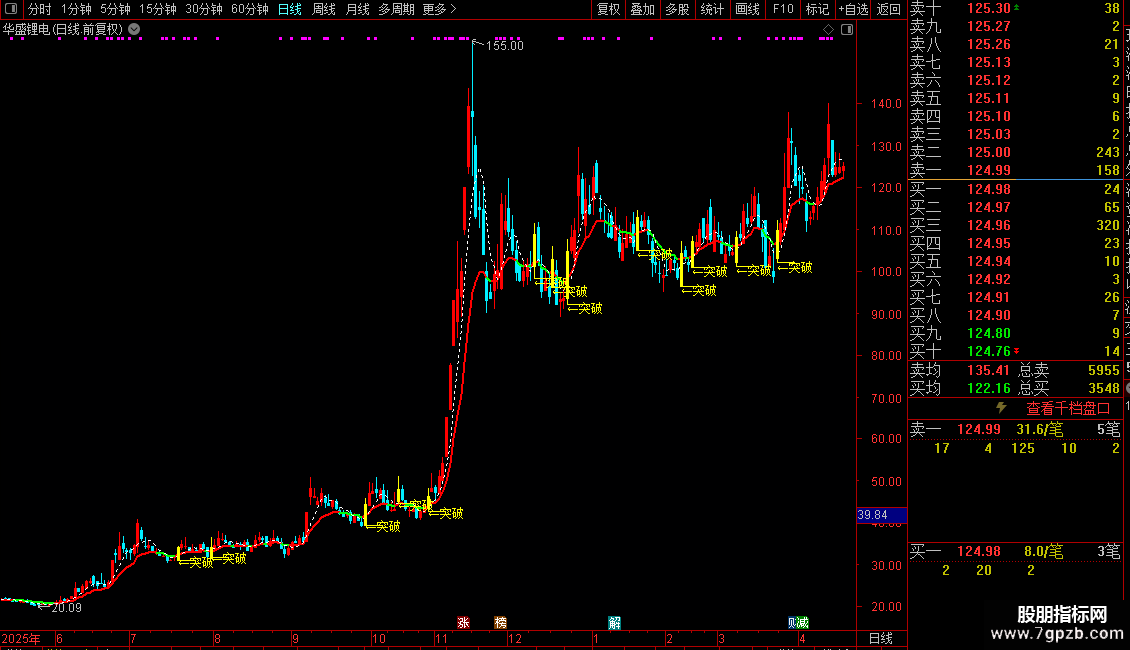Screen dimensions: 1130x650
Task: Select the 日线 daily chart tab
Action: [x=290, y=9]
